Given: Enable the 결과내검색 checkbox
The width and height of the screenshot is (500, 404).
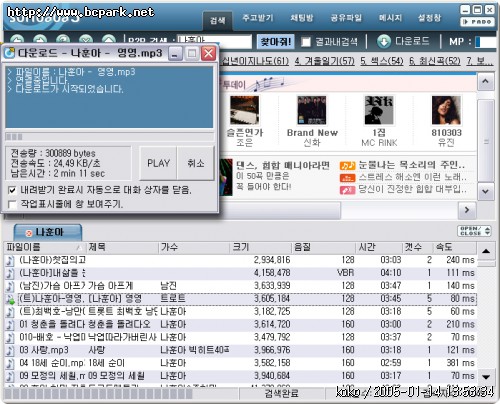Looking at the screenshot, I should point(306,42).
